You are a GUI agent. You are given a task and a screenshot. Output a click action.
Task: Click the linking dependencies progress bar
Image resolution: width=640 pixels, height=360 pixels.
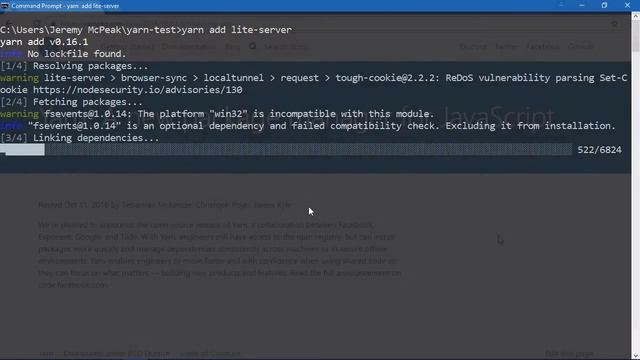click(x=286, y=150)
